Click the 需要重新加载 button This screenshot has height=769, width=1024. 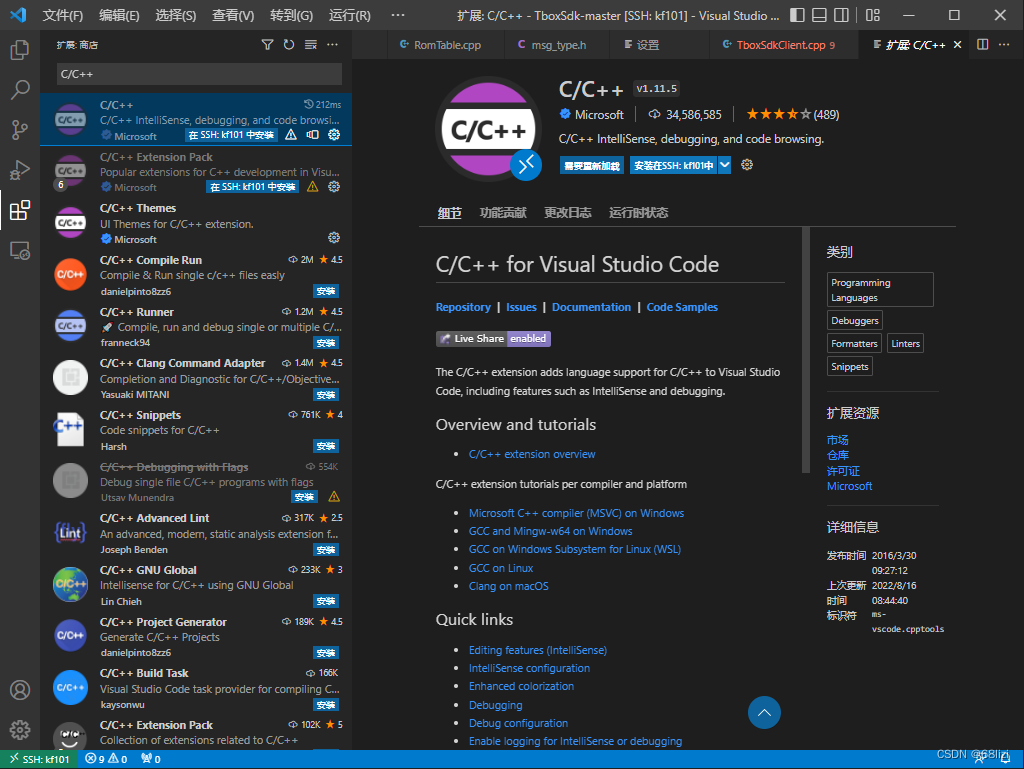click(x=592, y=165)
